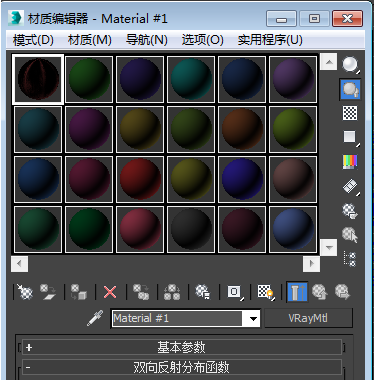374x380 pixels.
Task: Open the 模式(D) menu
Action: coord(33,40)
